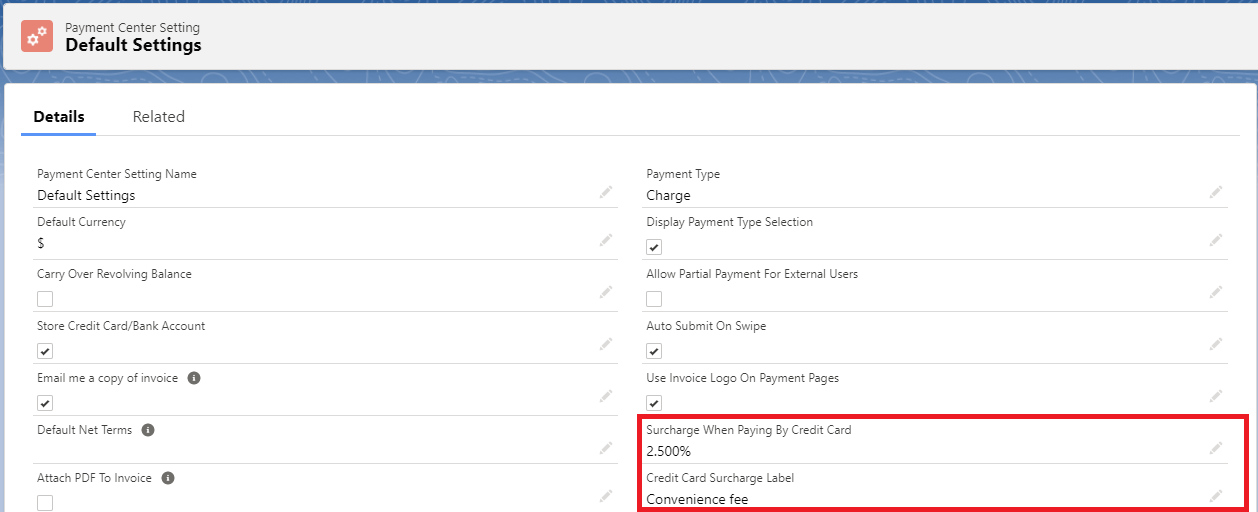Image resolution: width=1258 pixels, height=512 pixels.
Task: Show info tooltip for Default Net Terms
Action: click(x=148, y=430)
